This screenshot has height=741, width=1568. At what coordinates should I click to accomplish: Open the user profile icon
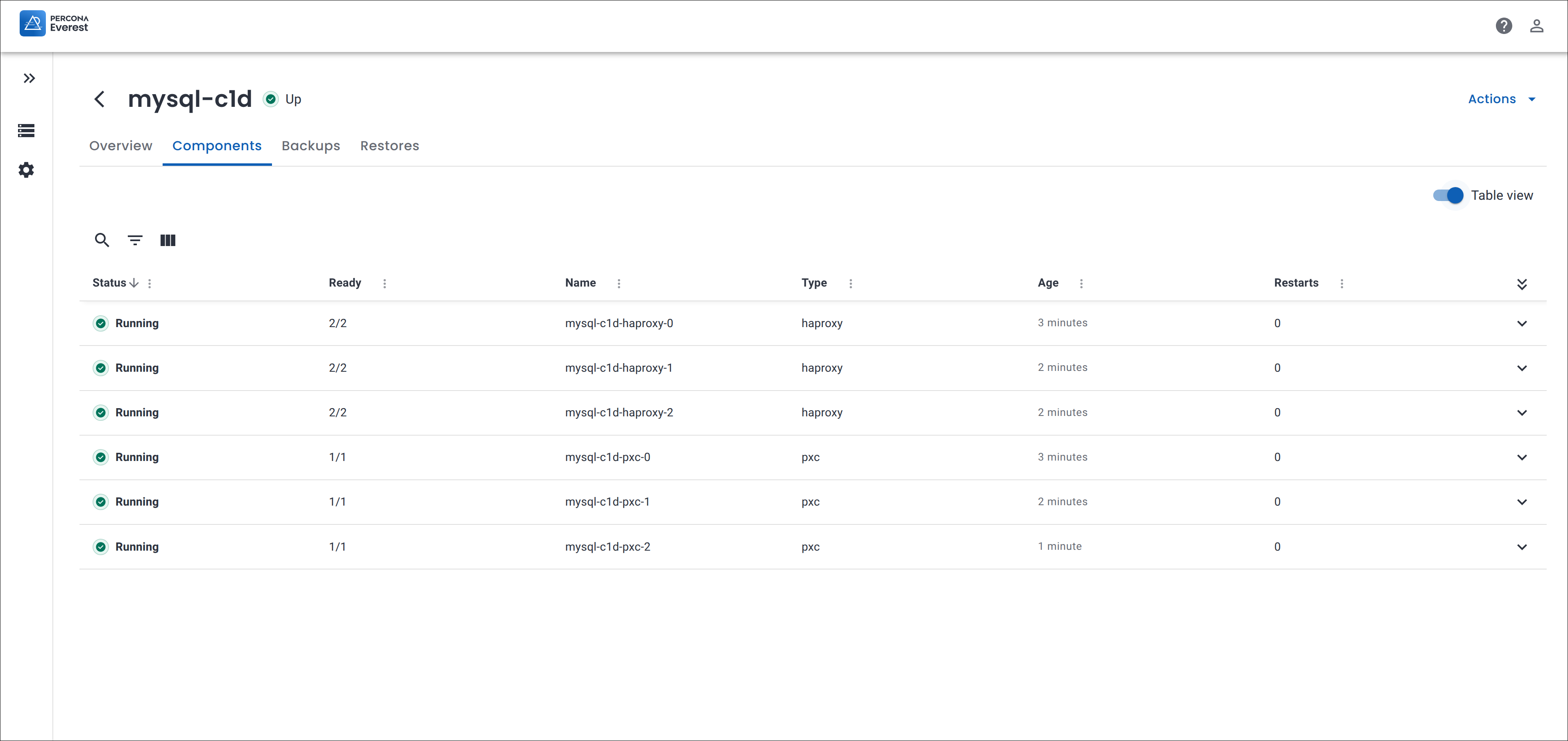pyautogui.click(x=1536, y=25)
